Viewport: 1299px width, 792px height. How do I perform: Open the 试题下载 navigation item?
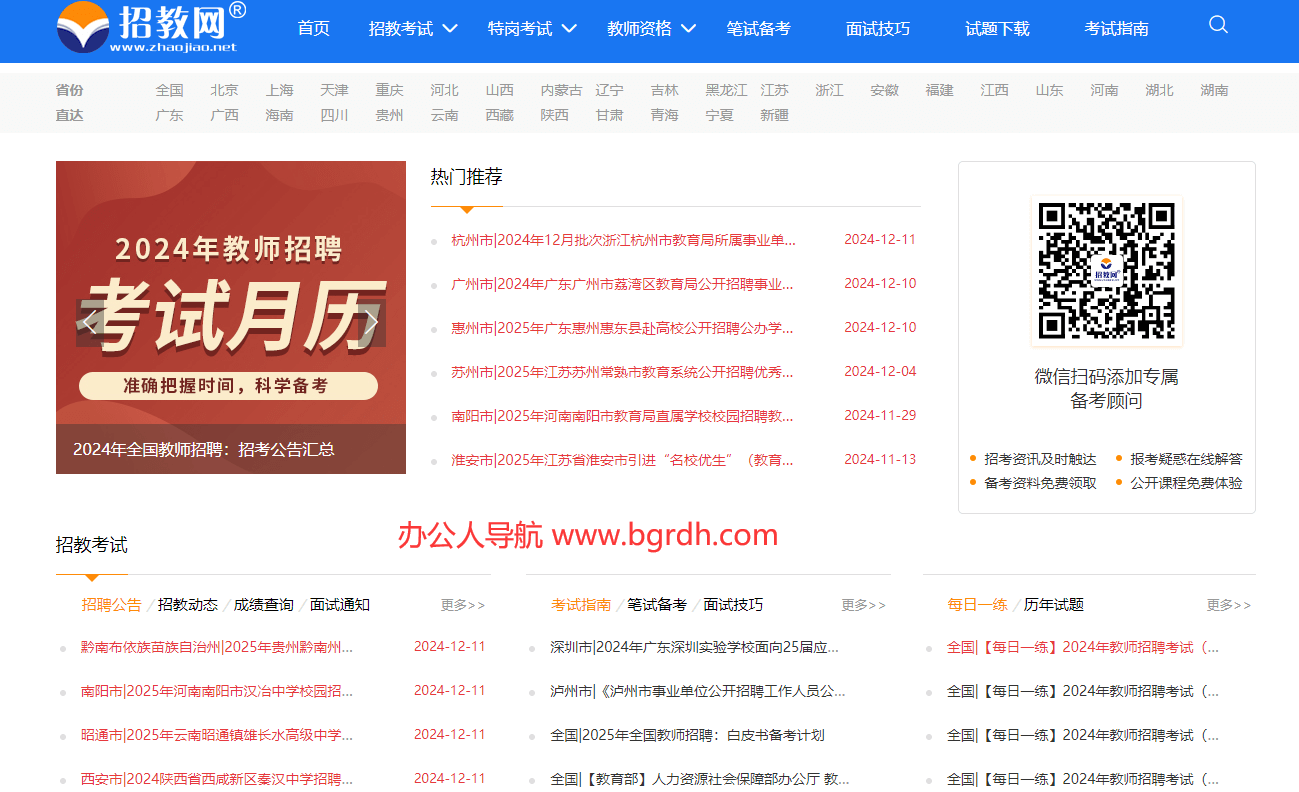point(996,29)
